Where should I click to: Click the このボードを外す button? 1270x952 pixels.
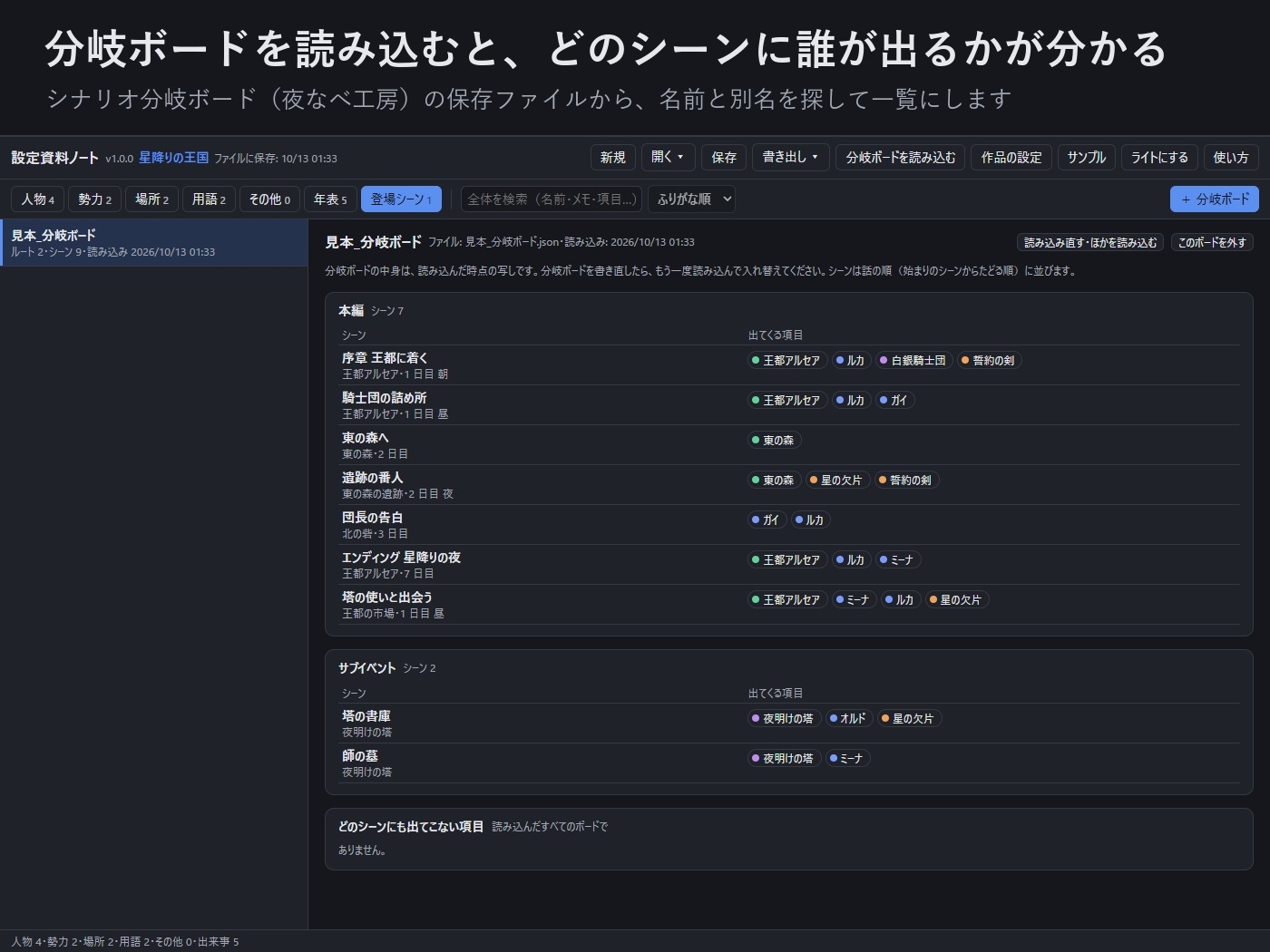pyautogui.click(x=1212, y=243)
